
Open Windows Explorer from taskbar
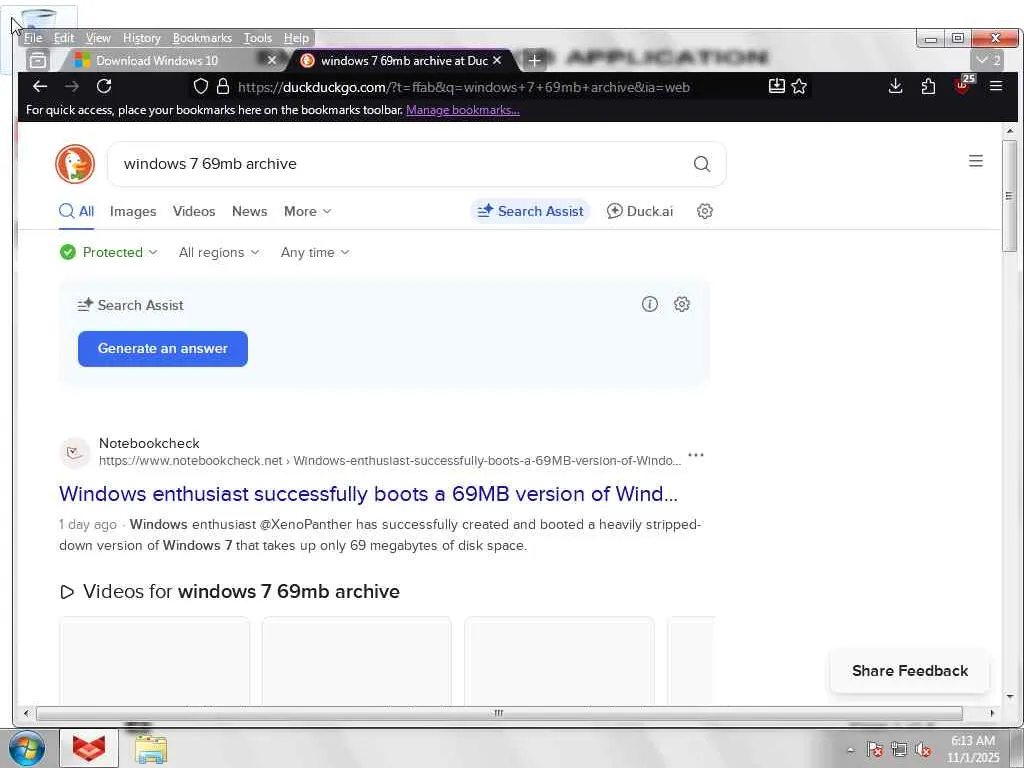[151, 748]
